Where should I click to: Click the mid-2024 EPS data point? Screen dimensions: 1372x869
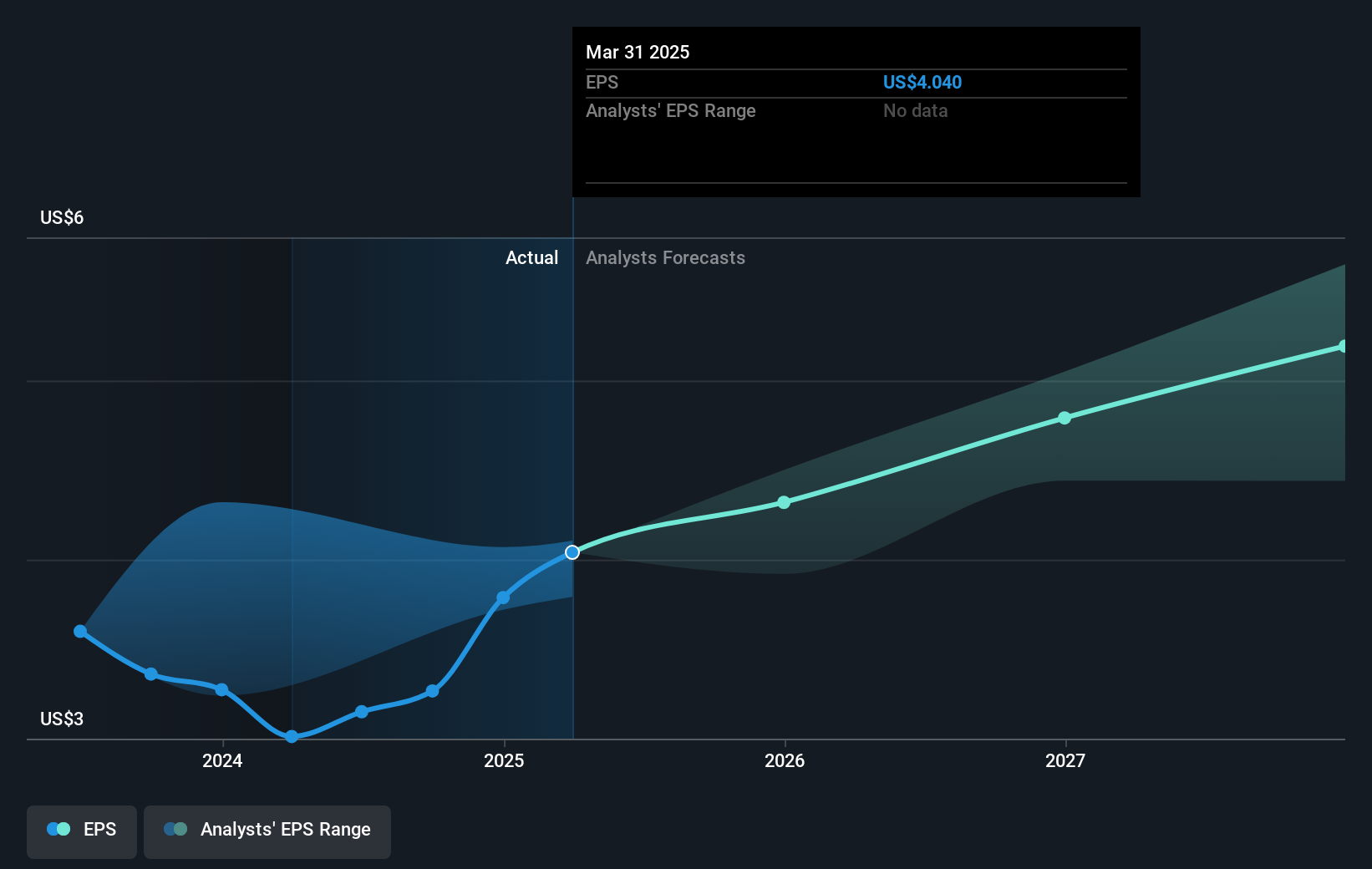point(362,712)
